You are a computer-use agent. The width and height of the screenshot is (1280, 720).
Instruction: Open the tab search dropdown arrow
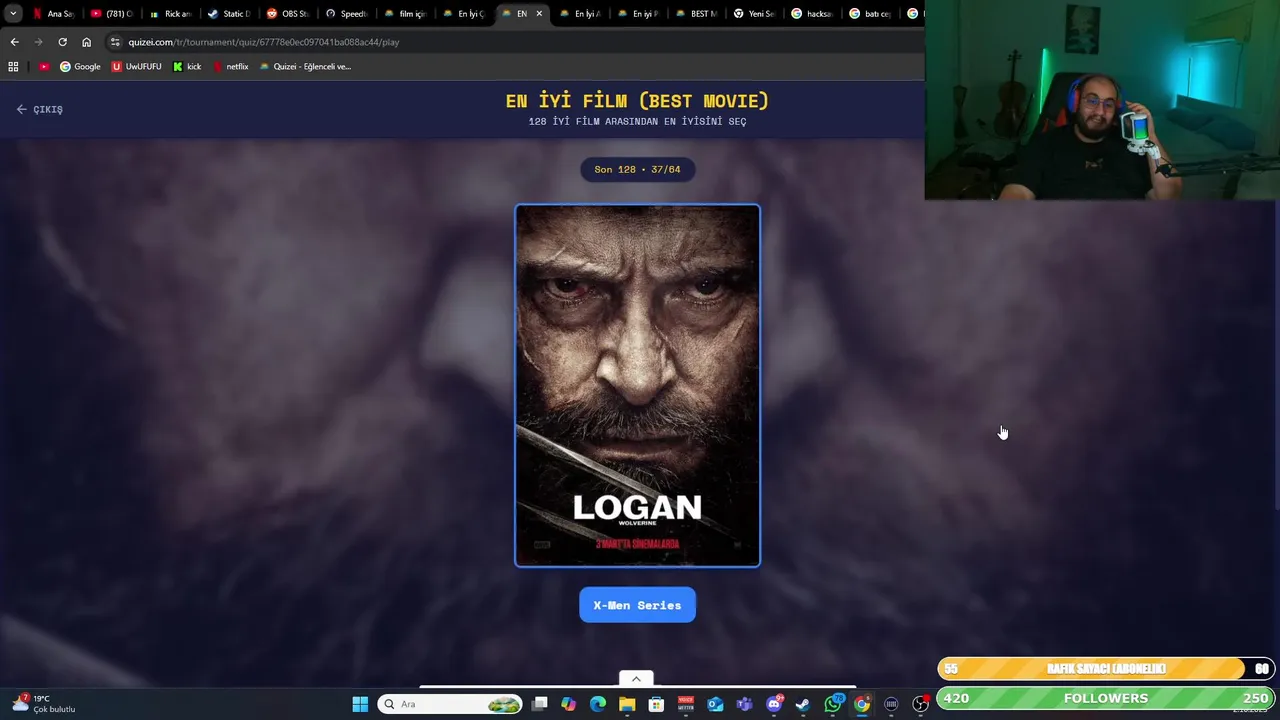coord(13,14)
